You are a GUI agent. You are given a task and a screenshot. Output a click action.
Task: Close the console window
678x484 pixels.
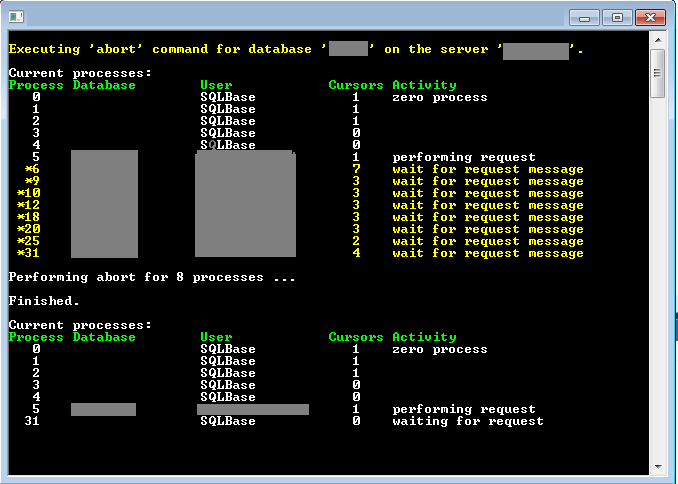650,18
